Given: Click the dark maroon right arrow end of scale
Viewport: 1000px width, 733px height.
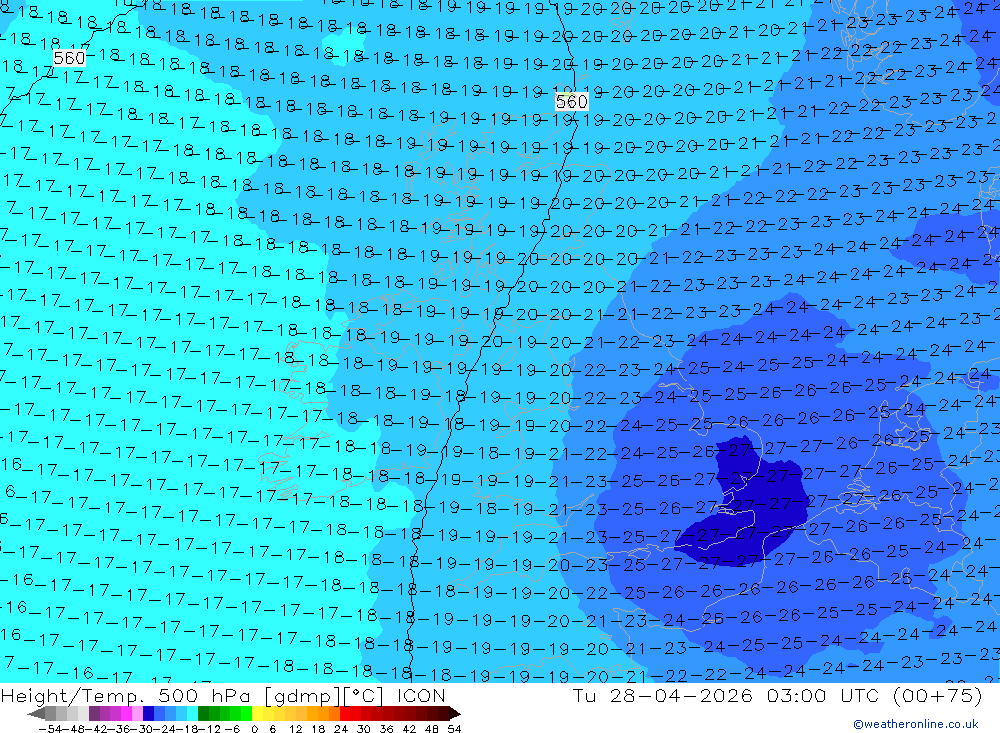Looking at the screenshot, I should [x=455, y=714].
